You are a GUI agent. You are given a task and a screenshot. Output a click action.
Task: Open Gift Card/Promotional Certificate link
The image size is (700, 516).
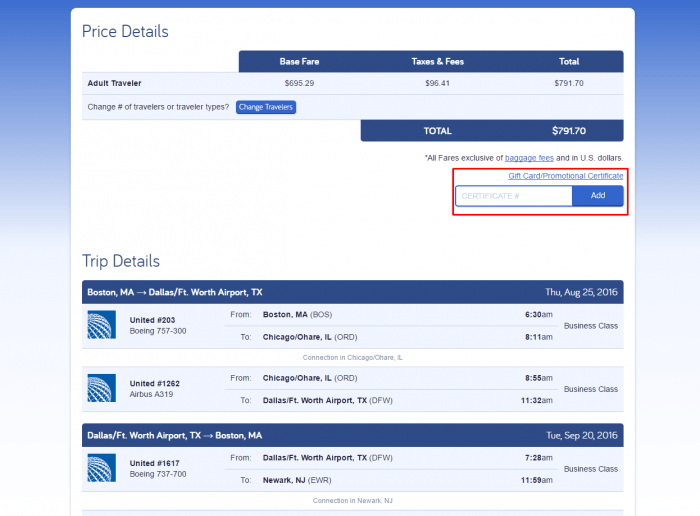(x=566, y=176)
